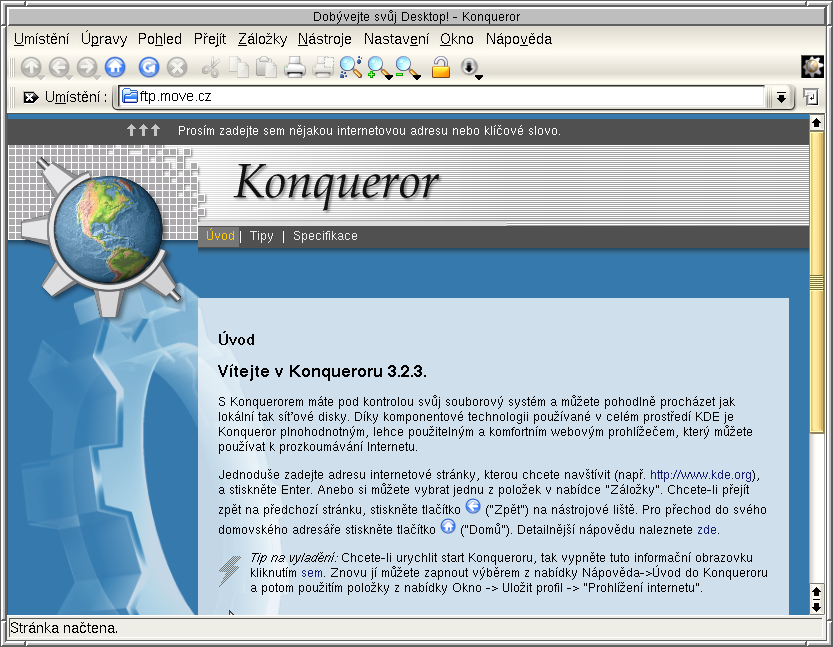Click the Up navigation arrow icon
833x647 pixels.
click(31, 67)
